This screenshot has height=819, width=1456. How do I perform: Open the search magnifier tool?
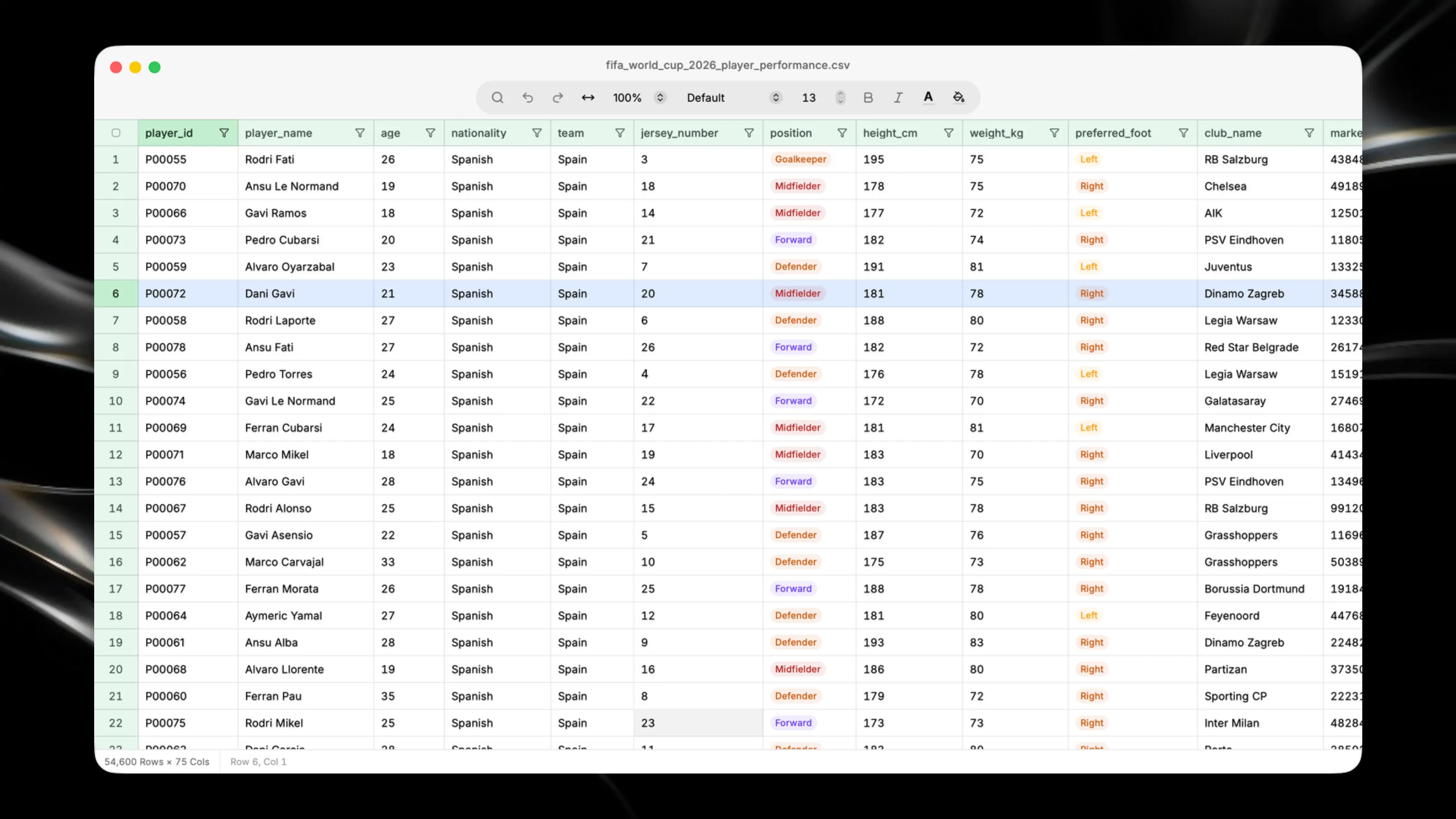[497, 98]
